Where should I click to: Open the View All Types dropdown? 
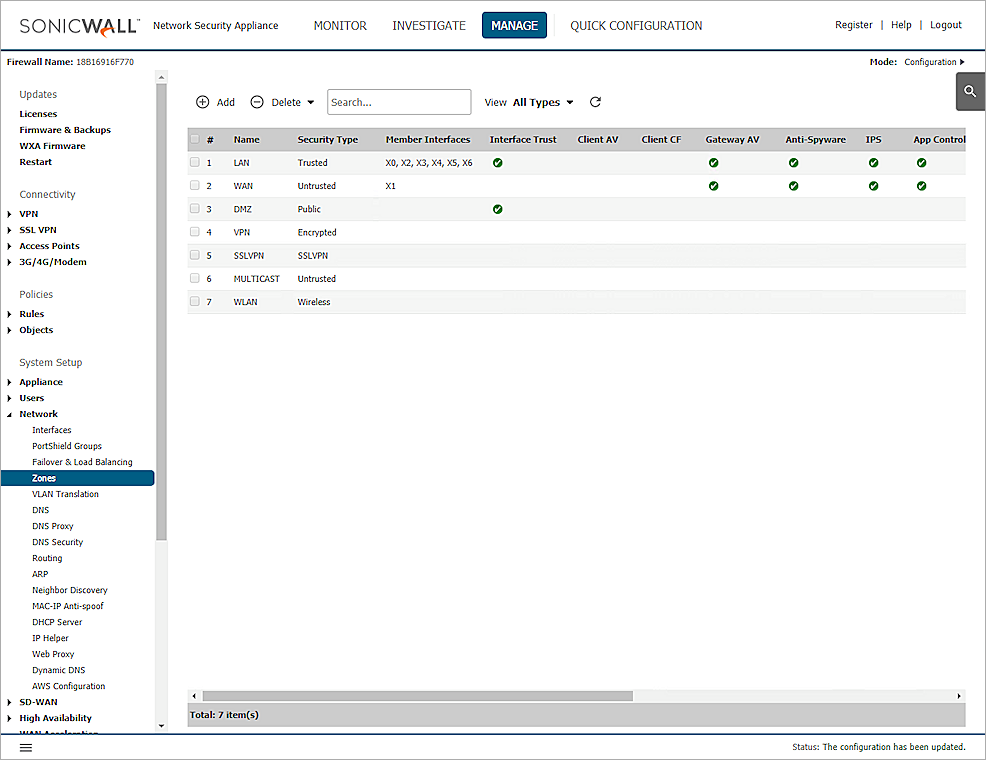click(x=543, y=102)
